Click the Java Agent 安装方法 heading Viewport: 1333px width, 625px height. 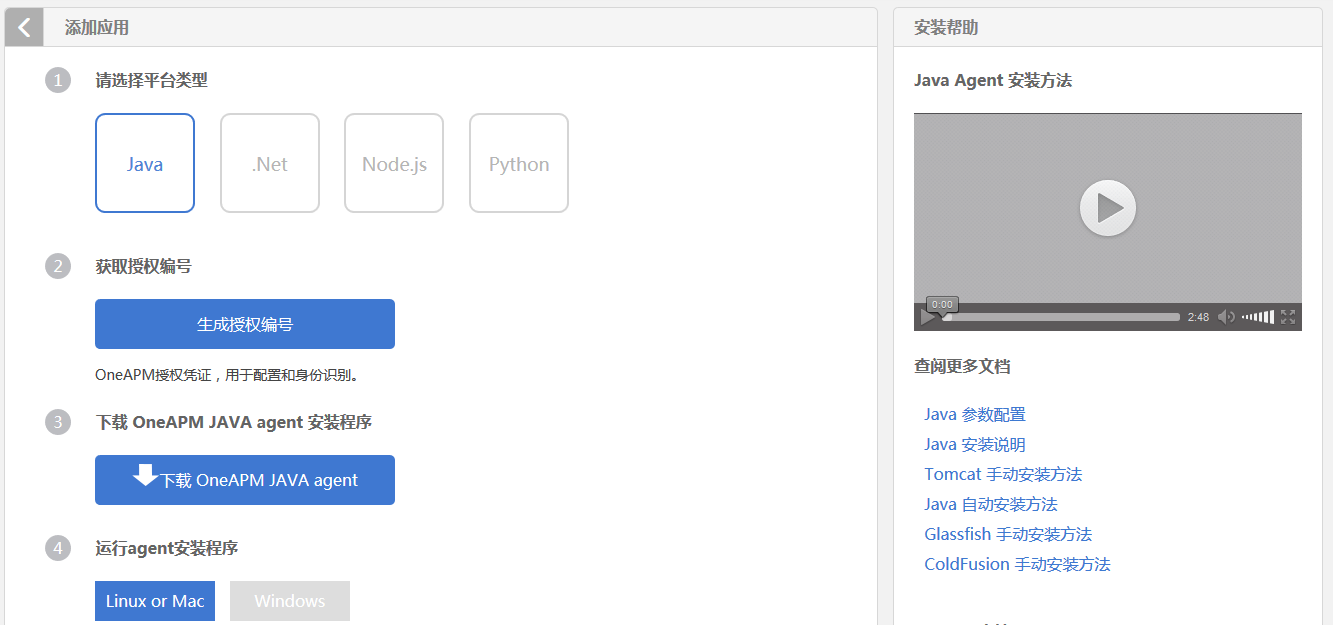point(993,80)
